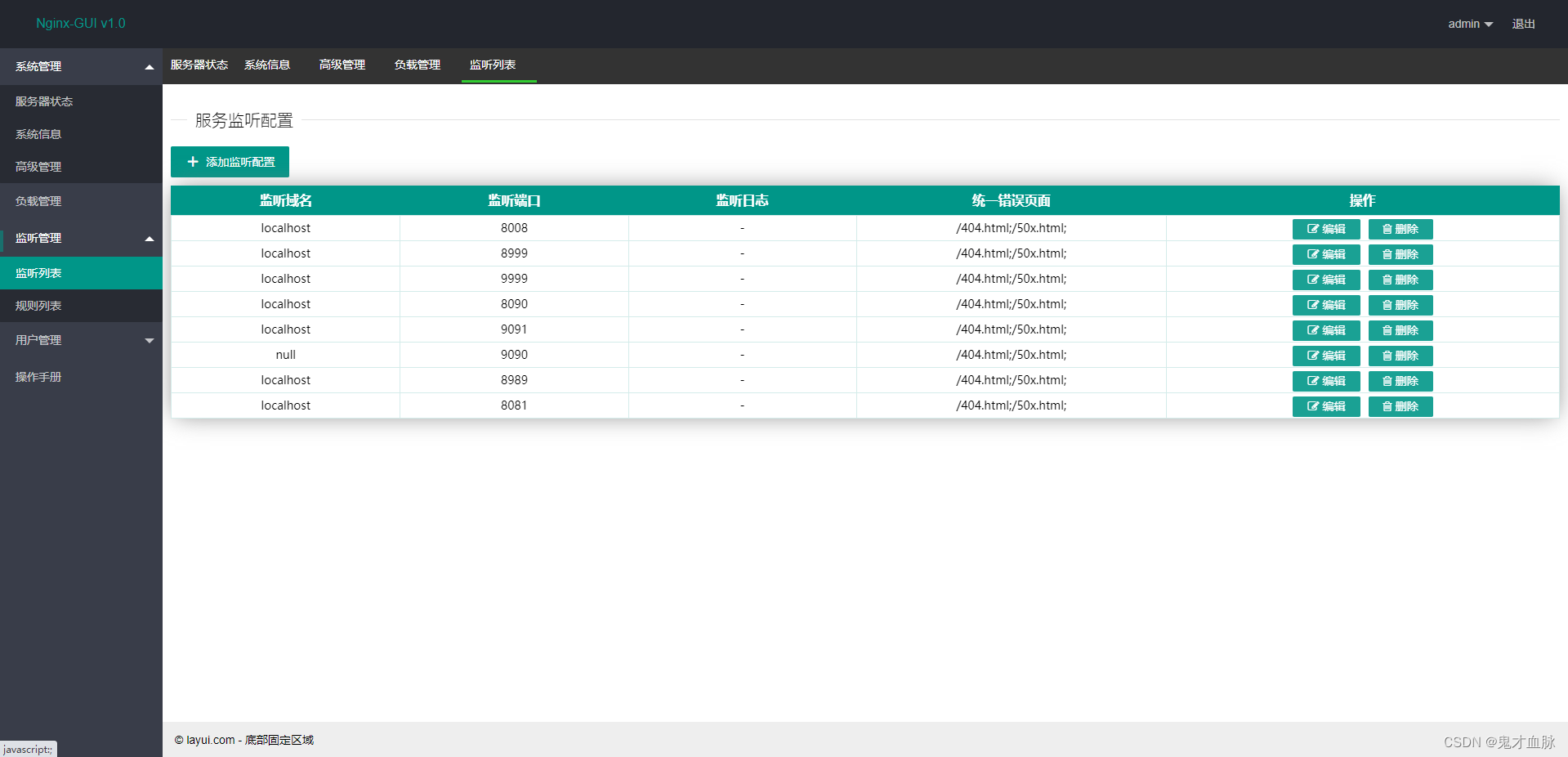Image resolution: width=1568 pixels, height=757 pixels.
Task: Open the admin user dropdown
Action: click(x=1470, y=24)
